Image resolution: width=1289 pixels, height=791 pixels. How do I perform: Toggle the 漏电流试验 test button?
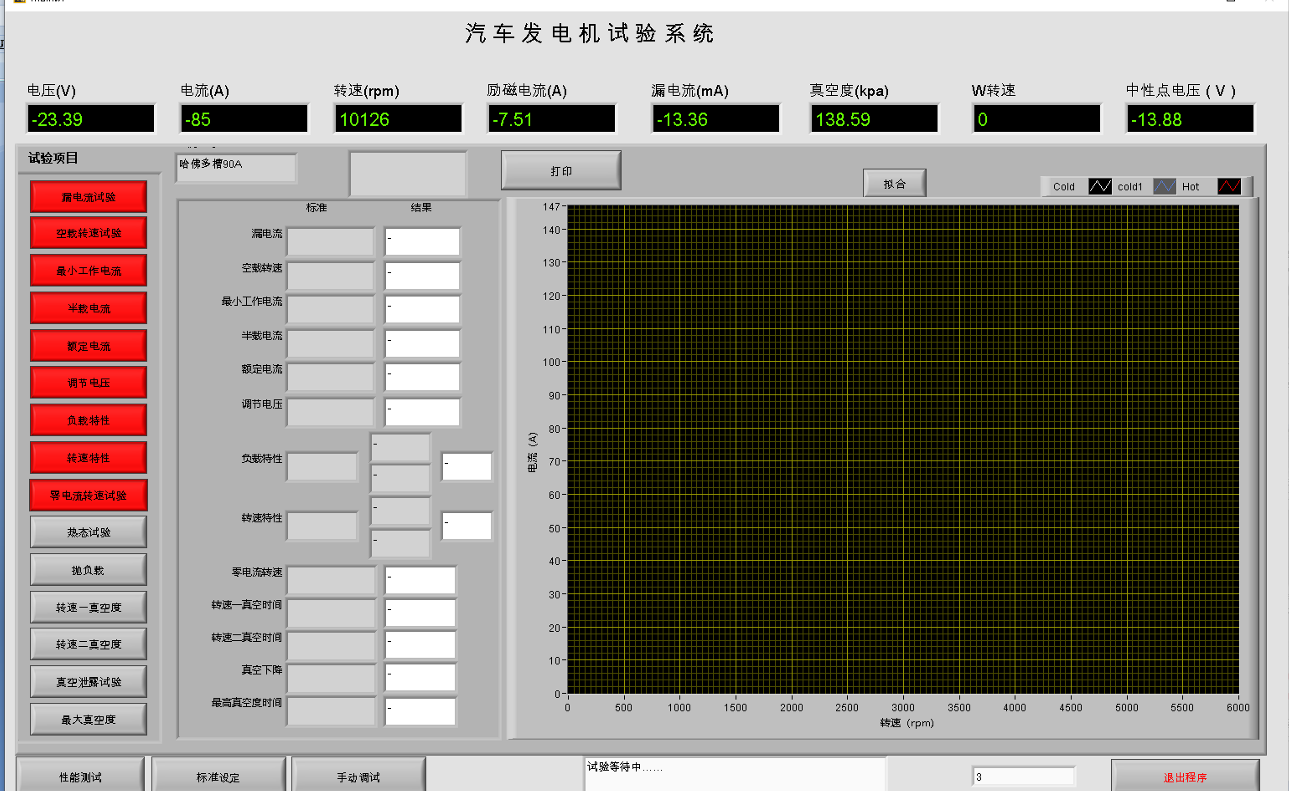click(x=88, y=196)
